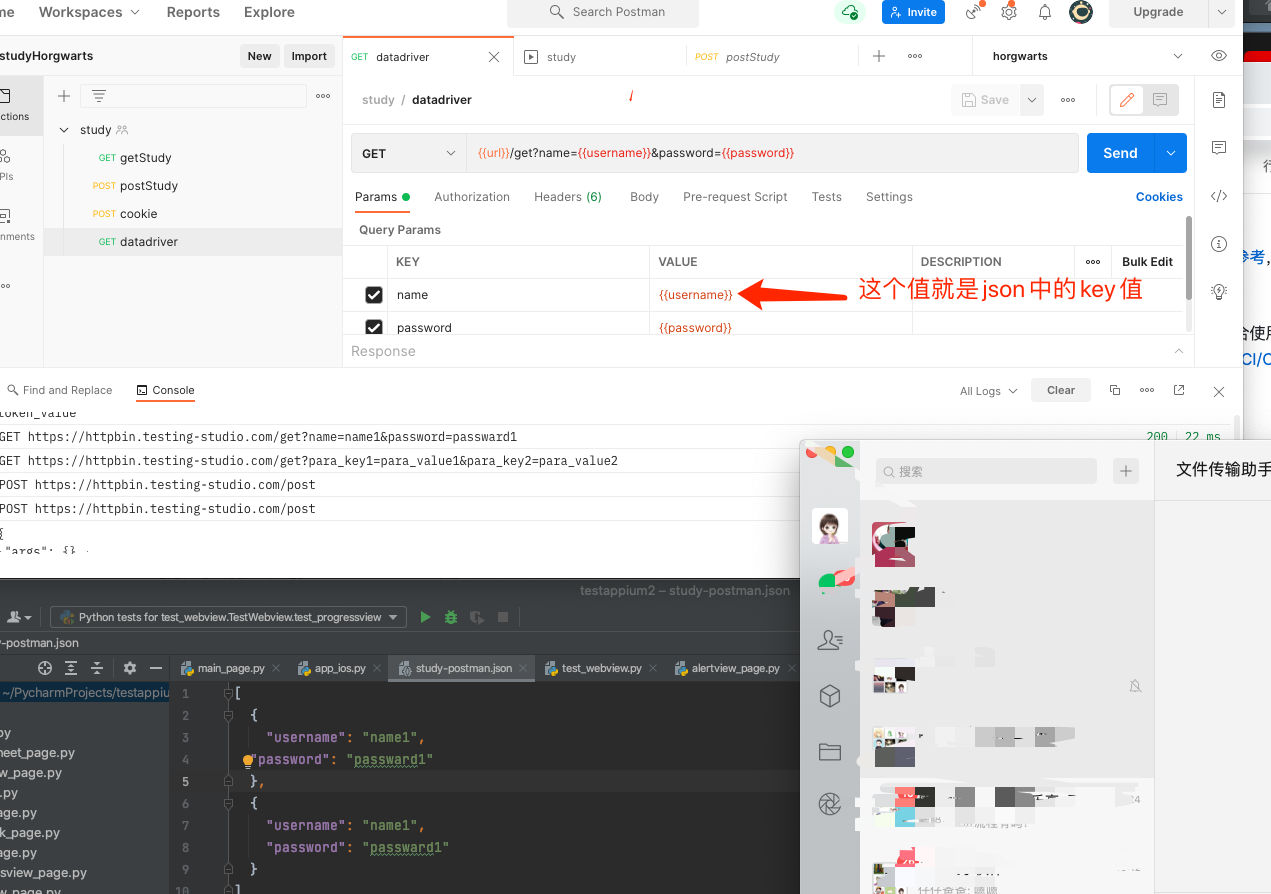1271x894 pixels.
Task: Close the datadriver request tab
Action: [494, 57]
